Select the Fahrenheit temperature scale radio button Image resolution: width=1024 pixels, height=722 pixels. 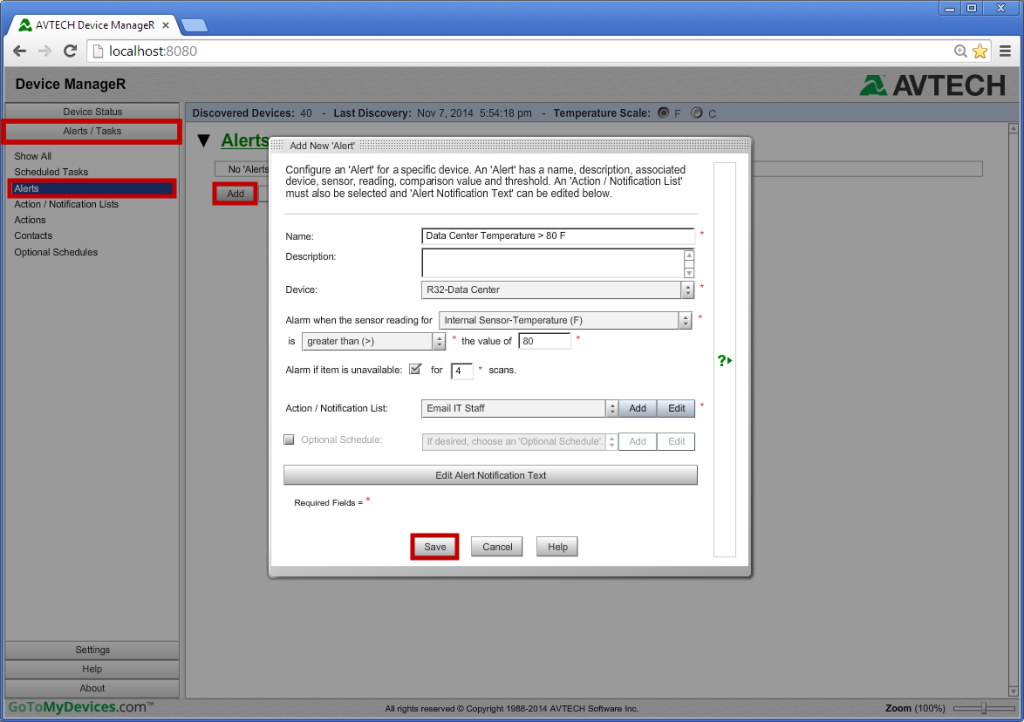(x=662, y=113)
